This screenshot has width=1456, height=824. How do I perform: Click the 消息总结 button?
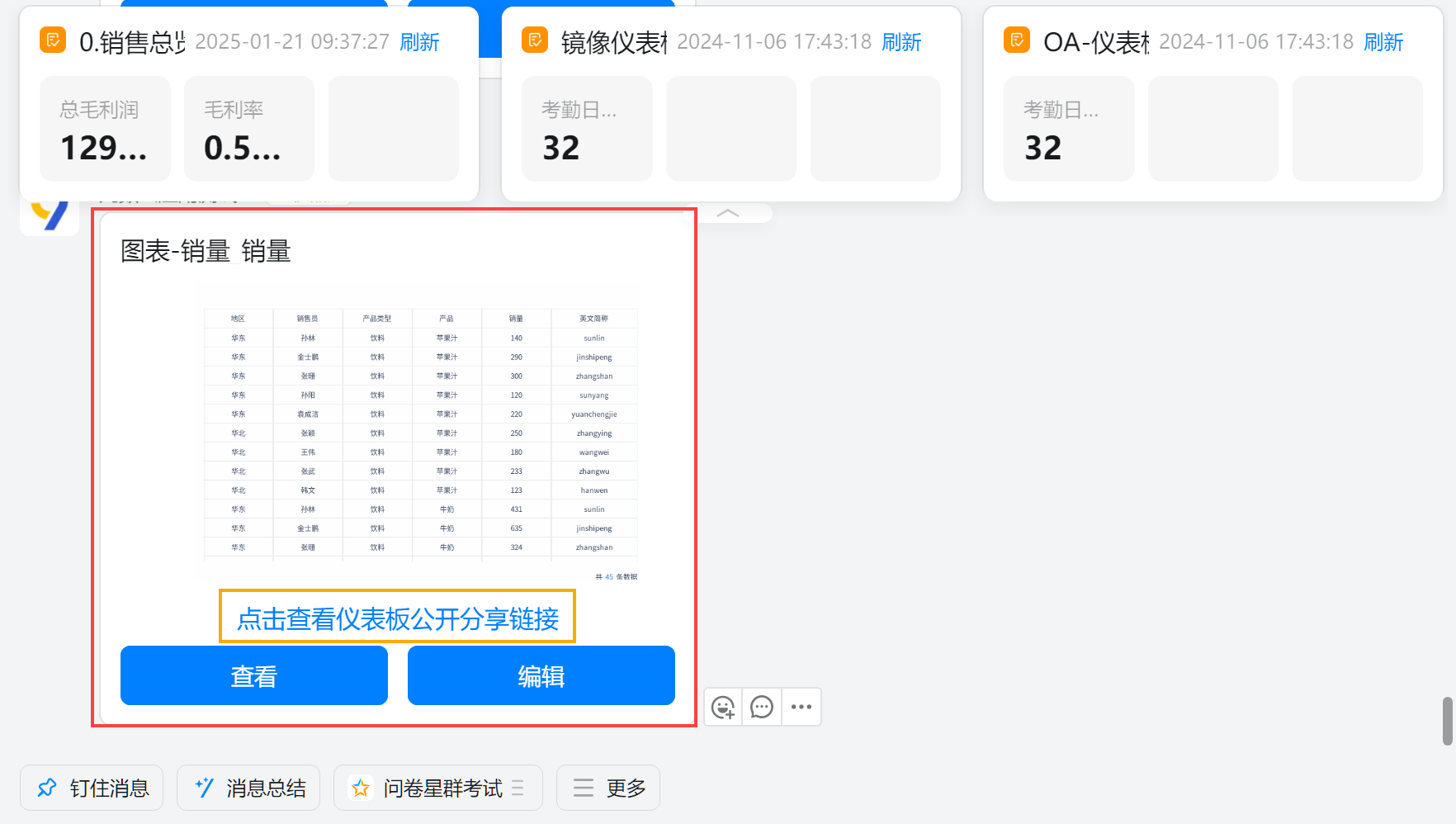248,788
